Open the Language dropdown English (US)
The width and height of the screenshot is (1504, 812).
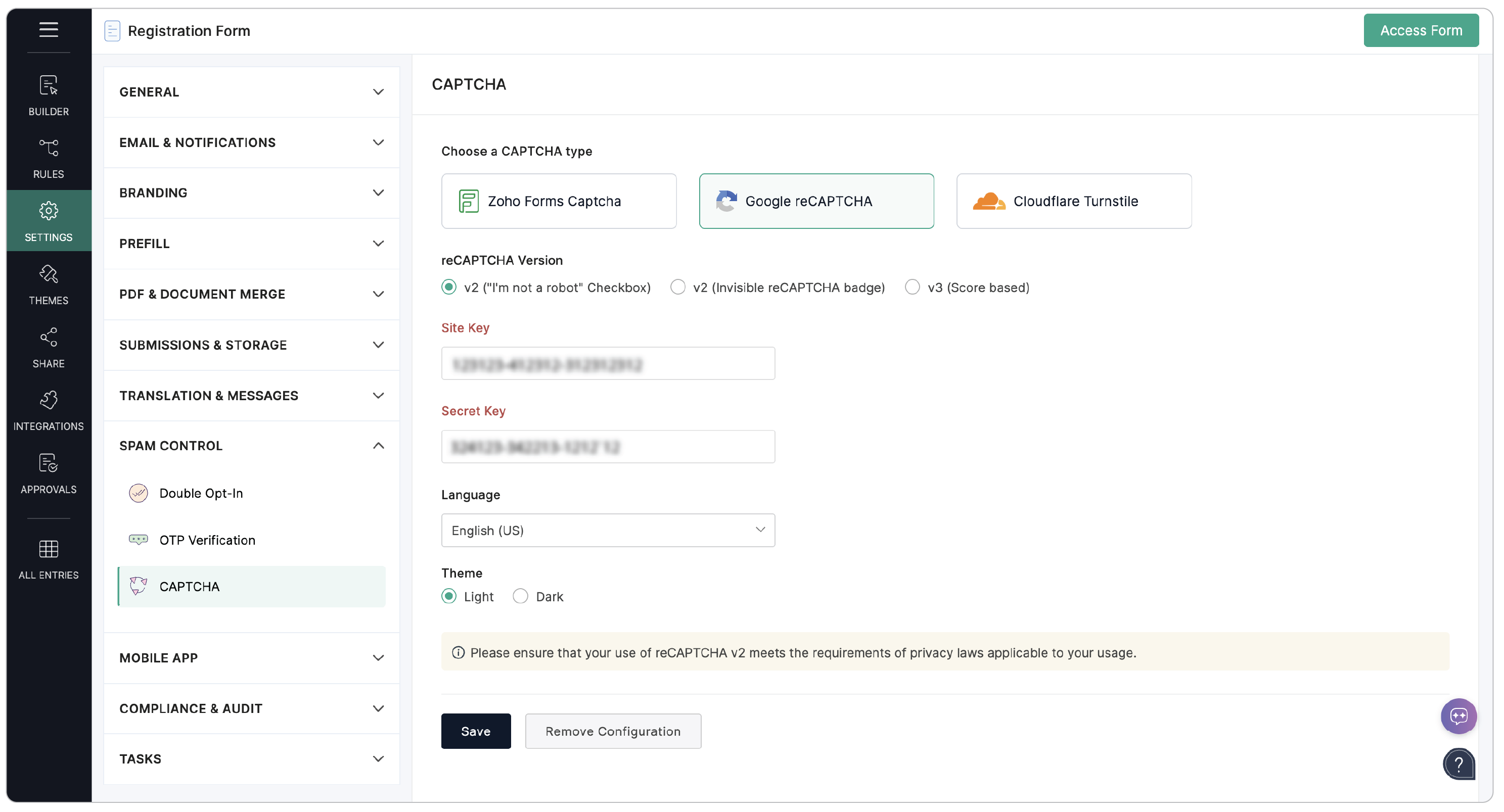click(607, 530)
